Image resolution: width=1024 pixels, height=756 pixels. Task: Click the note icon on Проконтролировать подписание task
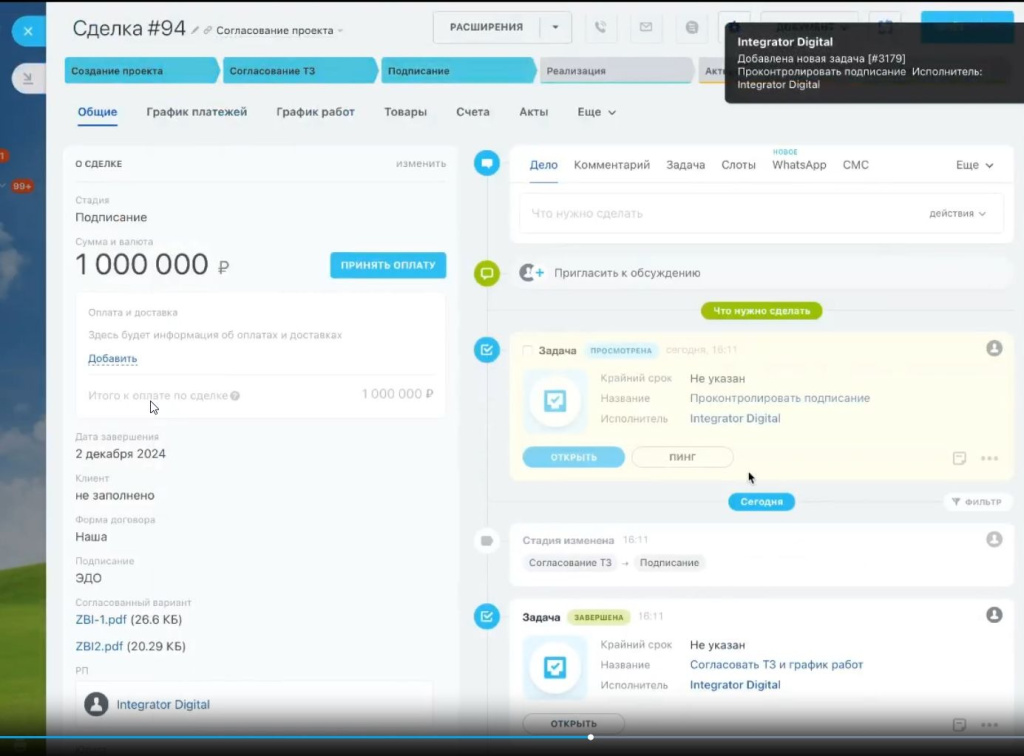coord(959,458)
